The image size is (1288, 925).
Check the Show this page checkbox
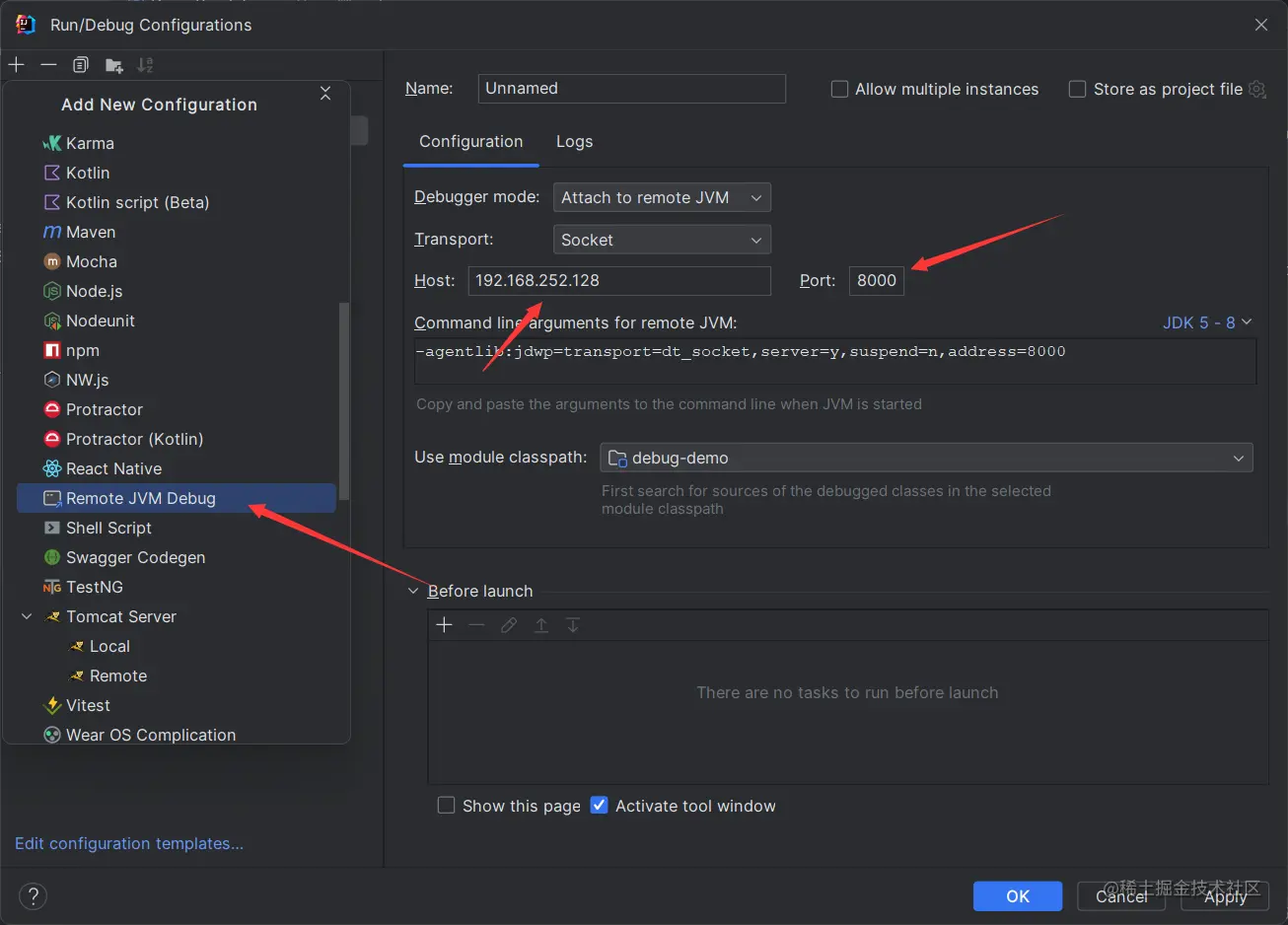click(446, 806)
